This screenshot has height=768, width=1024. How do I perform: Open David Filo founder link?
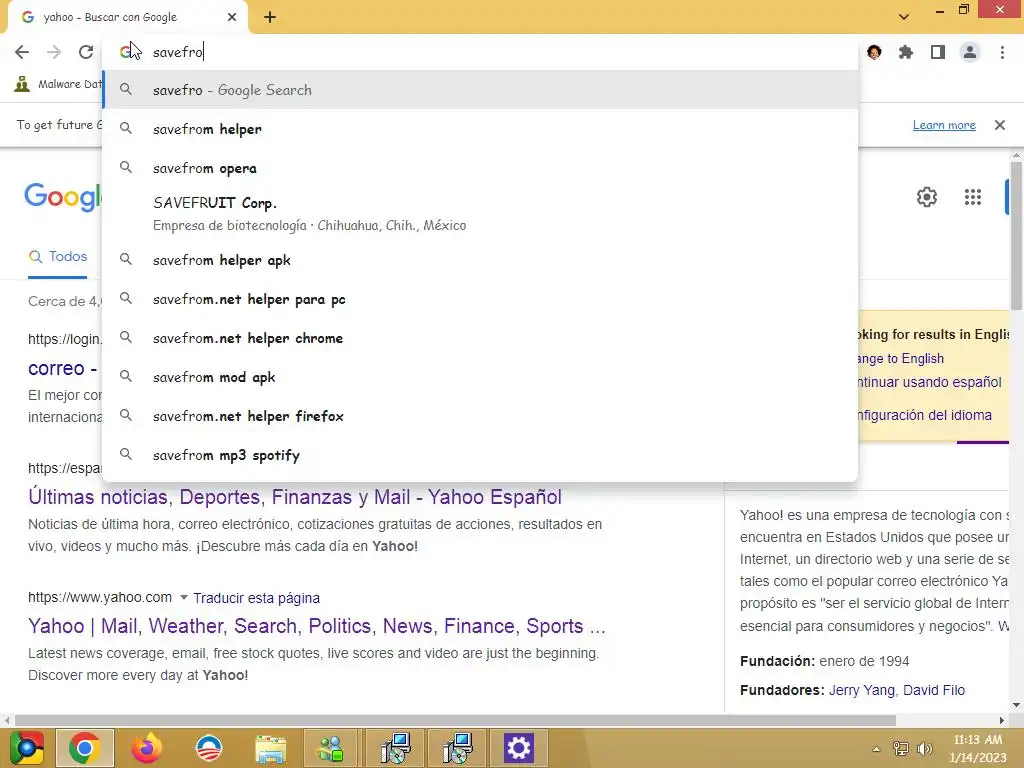pos(934,690)
